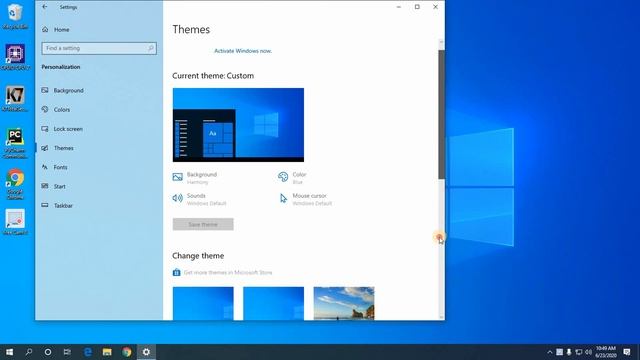Click the Settings window vertical scrollbar thumb
This screenshot has width=640, height=360.
coord(441,114)
